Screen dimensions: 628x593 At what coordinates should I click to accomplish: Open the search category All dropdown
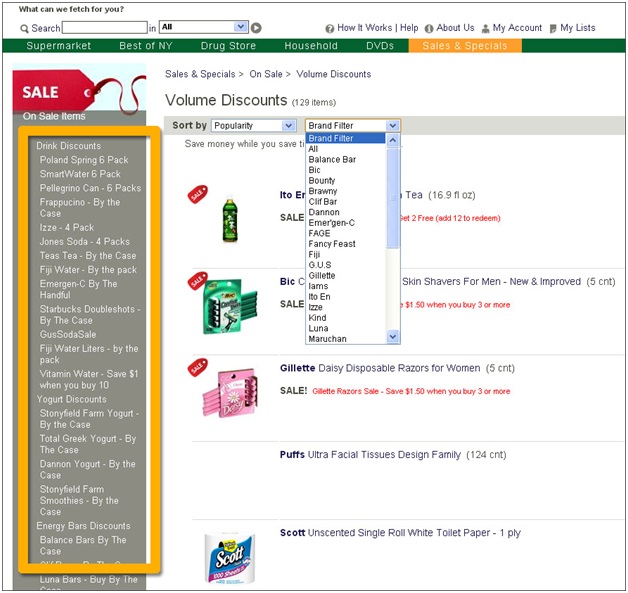(x=203, y=27)
